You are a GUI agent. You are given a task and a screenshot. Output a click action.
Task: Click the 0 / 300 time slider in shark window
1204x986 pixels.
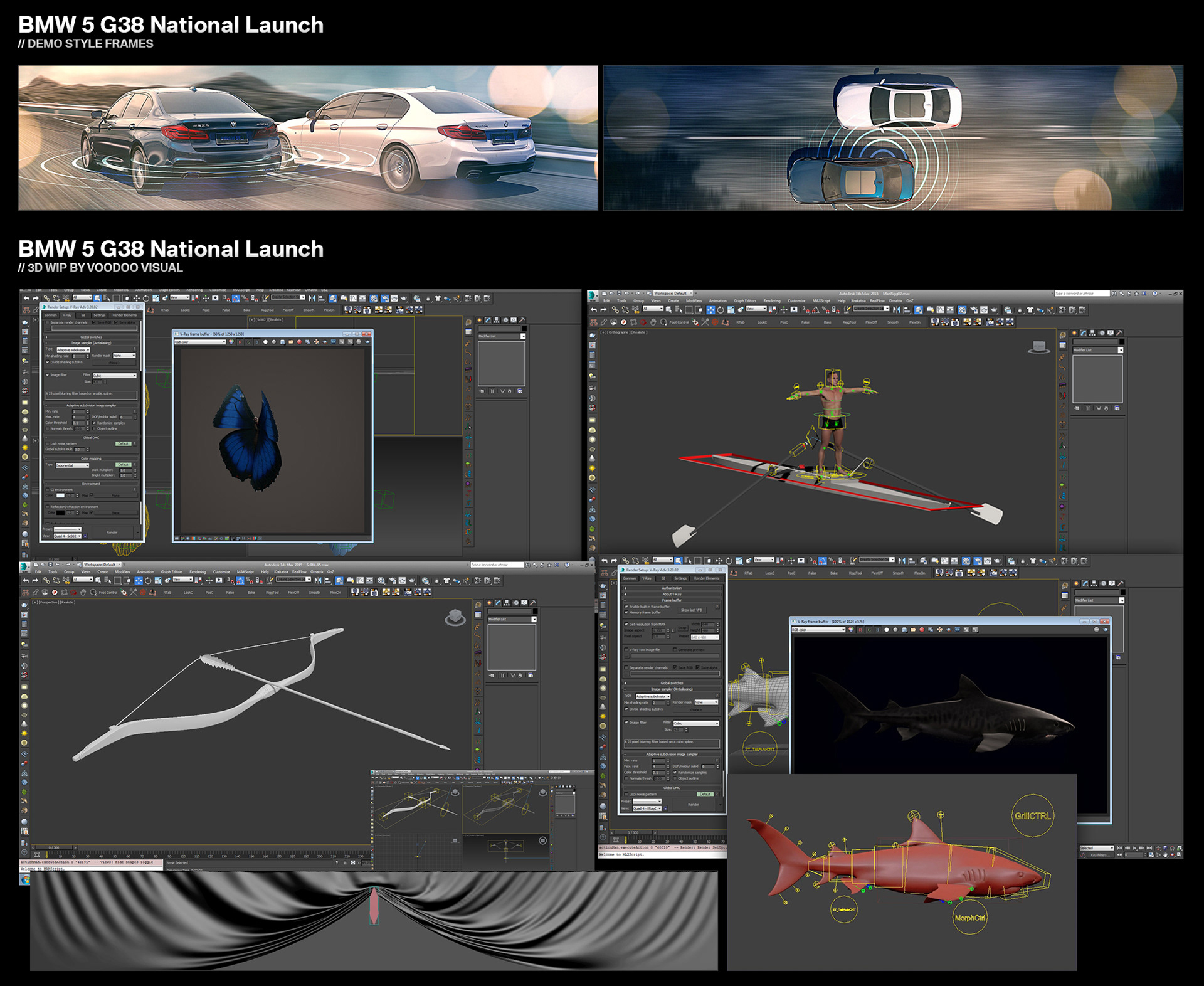tap(633, 832)
